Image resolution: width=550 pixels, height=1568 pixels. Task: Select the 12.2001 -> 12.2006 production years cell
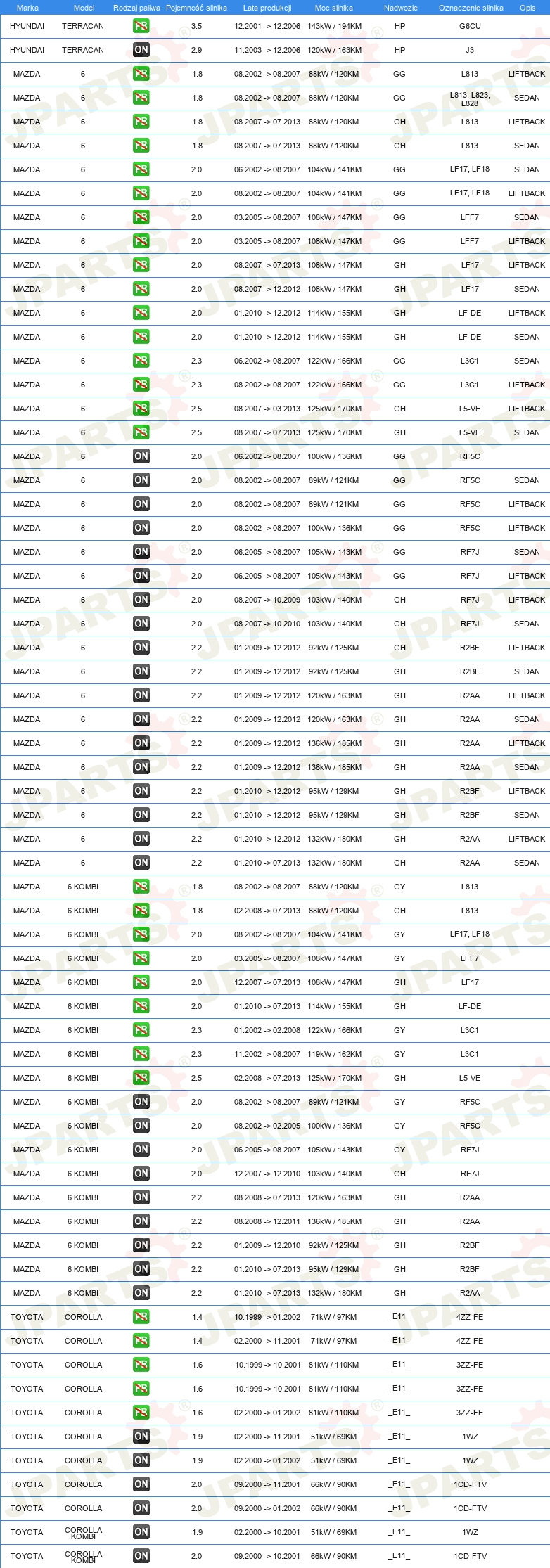267,26
